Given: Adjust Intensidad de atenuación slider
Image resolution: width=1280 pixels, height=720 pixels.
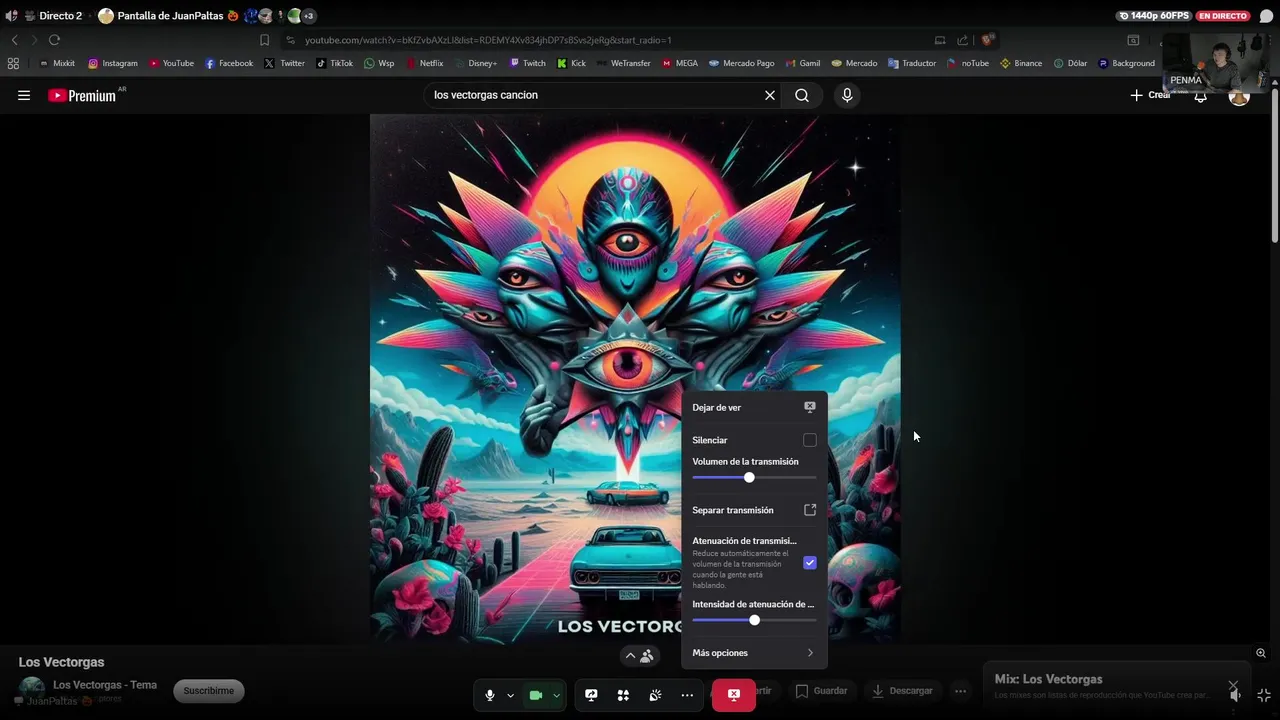Looking at the screenshot, I should point(754,620).
